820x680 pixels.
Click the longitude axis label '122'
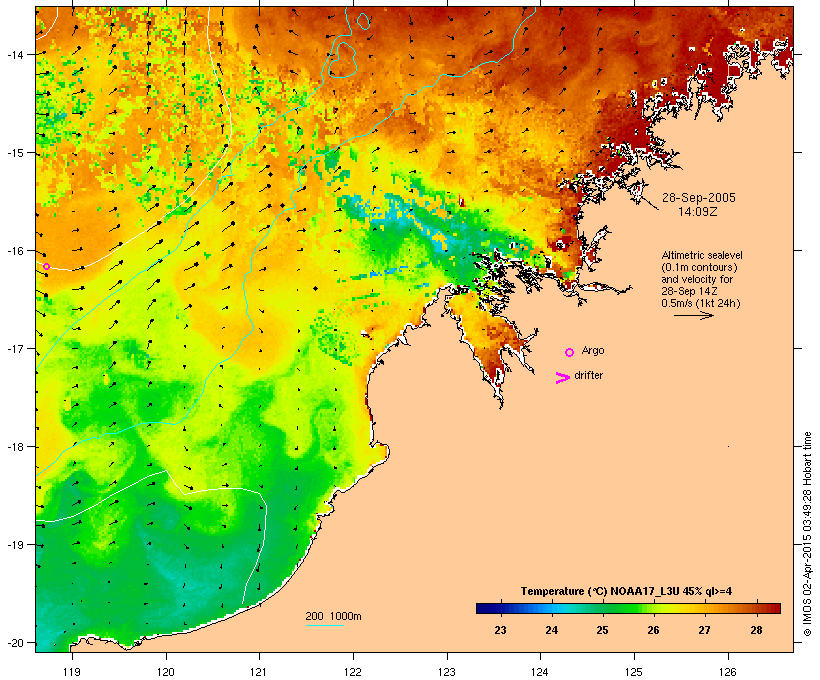(353, 672)
